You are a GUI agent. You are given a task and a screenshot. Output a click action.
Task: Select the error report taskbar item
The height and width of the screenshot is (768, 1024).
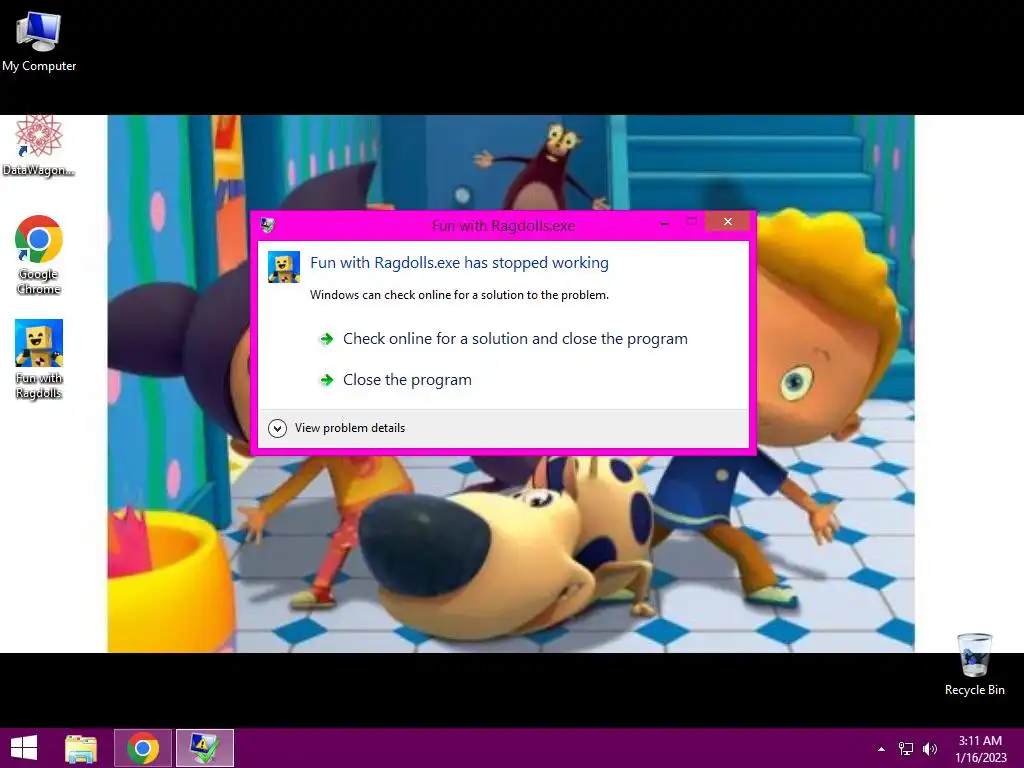point(204,748)
